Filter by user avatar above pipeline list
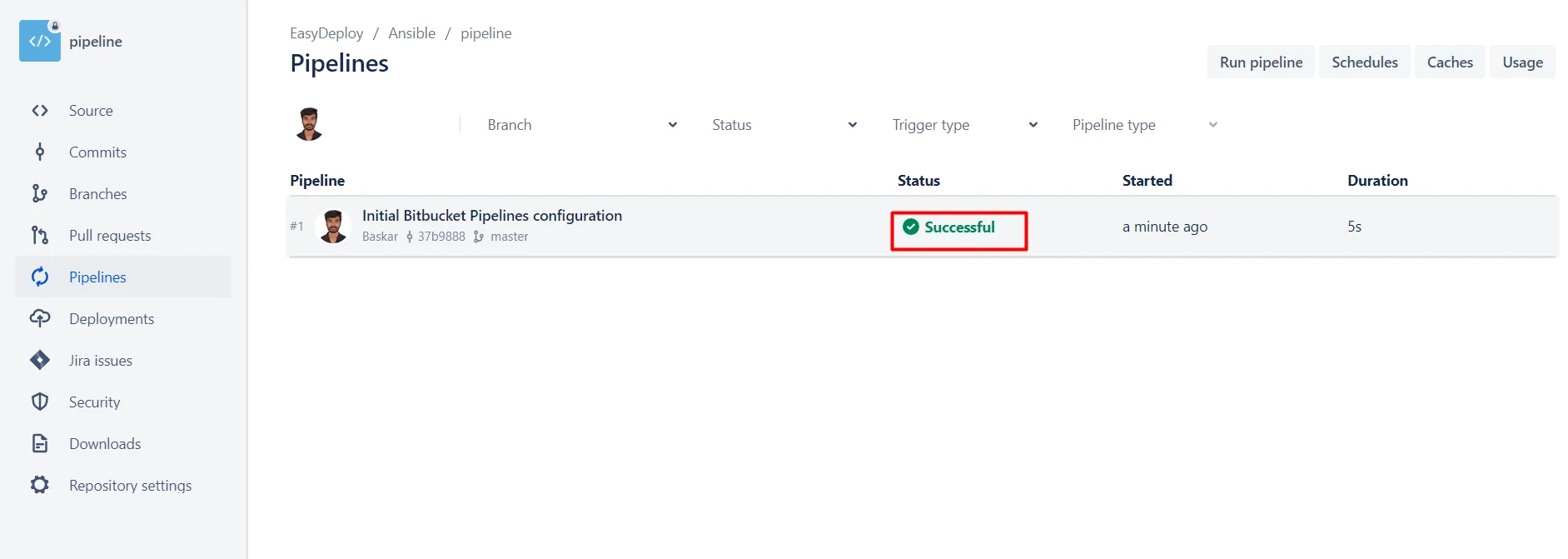Screen dimensions: 1568x559 pos(309,124)
